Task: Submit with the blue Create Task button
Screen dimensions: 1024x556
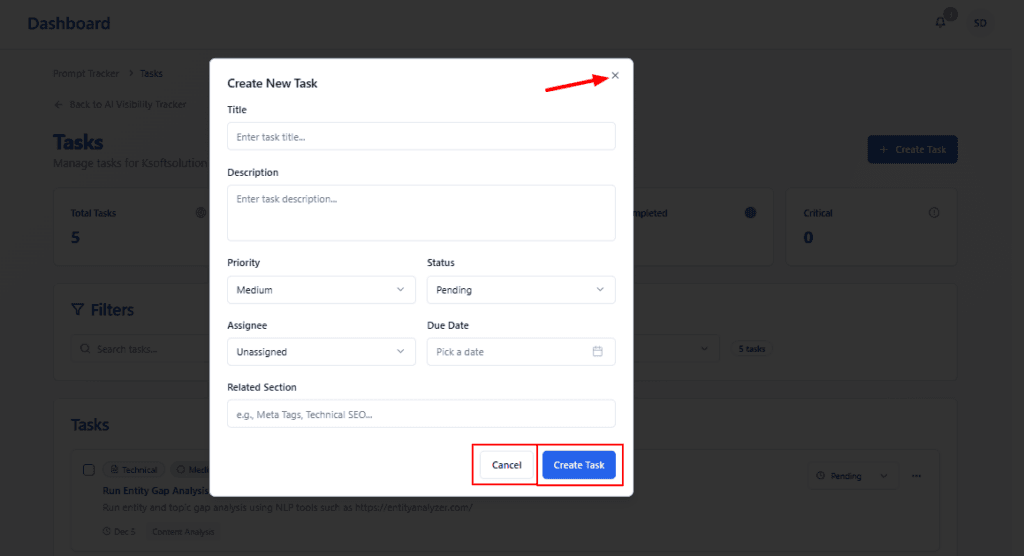Action: (x=579, y=465)
